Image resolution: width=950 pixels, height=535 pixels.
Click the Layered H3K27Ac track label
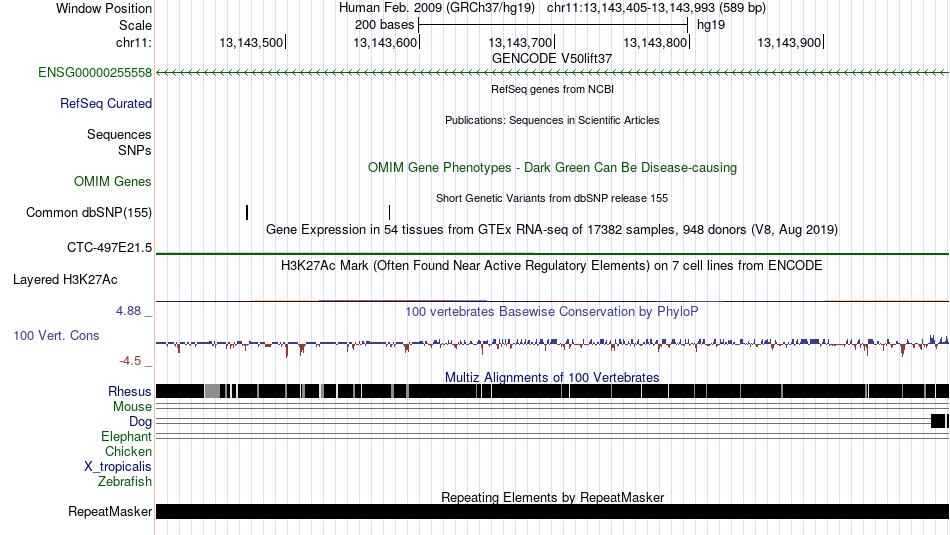[x=65, y=280]
